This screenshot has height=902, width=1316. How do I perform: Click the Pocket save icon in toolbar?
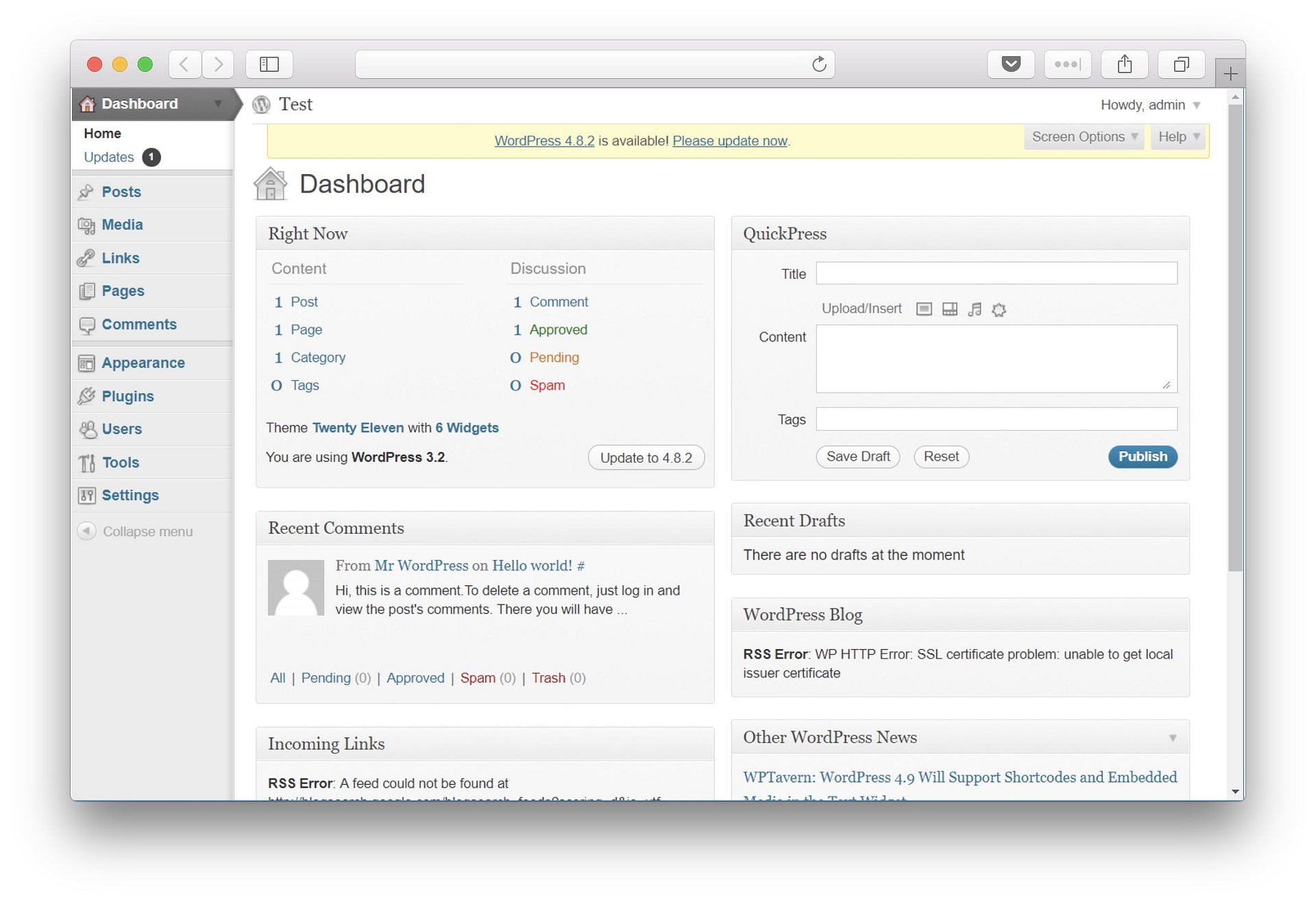pos(1011,64)
